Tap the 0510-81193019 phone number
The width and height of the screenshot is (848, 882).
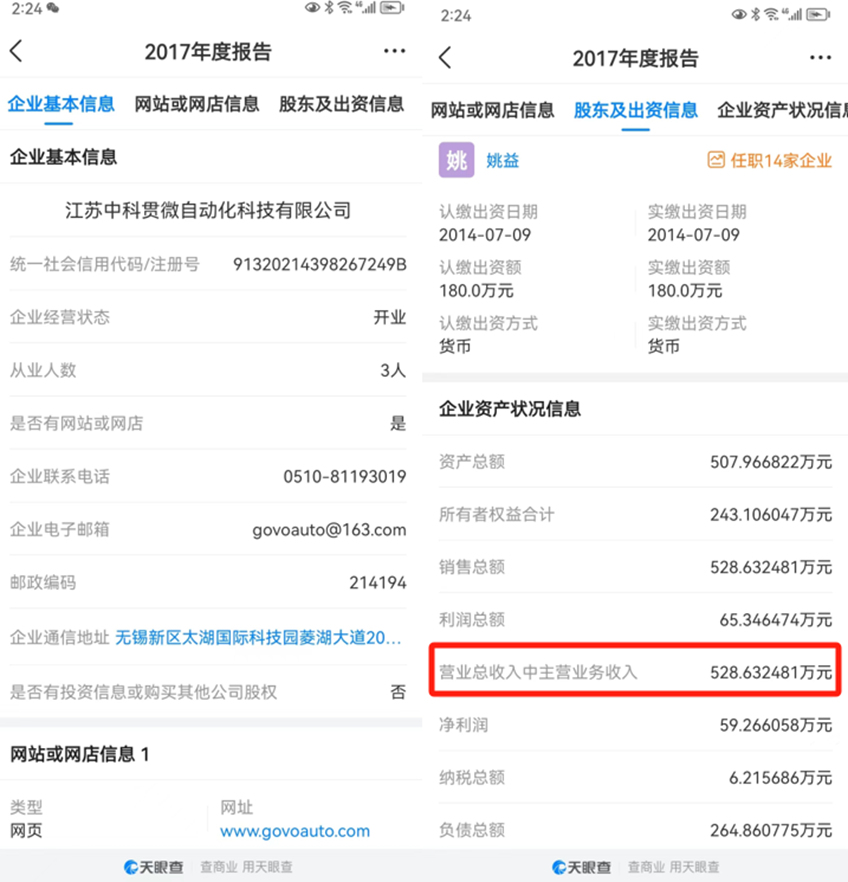[x=345, y=477]
